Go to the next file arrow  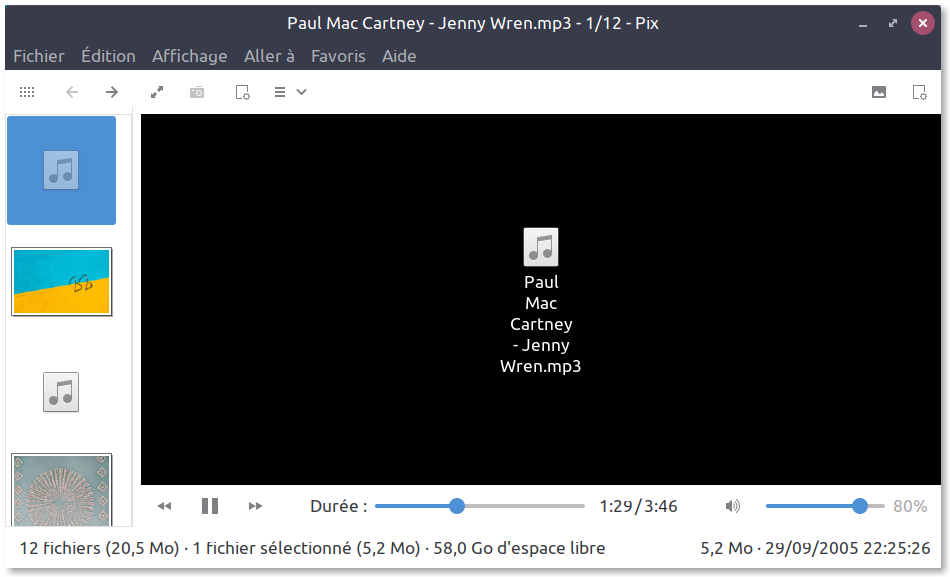coord(112,92)
